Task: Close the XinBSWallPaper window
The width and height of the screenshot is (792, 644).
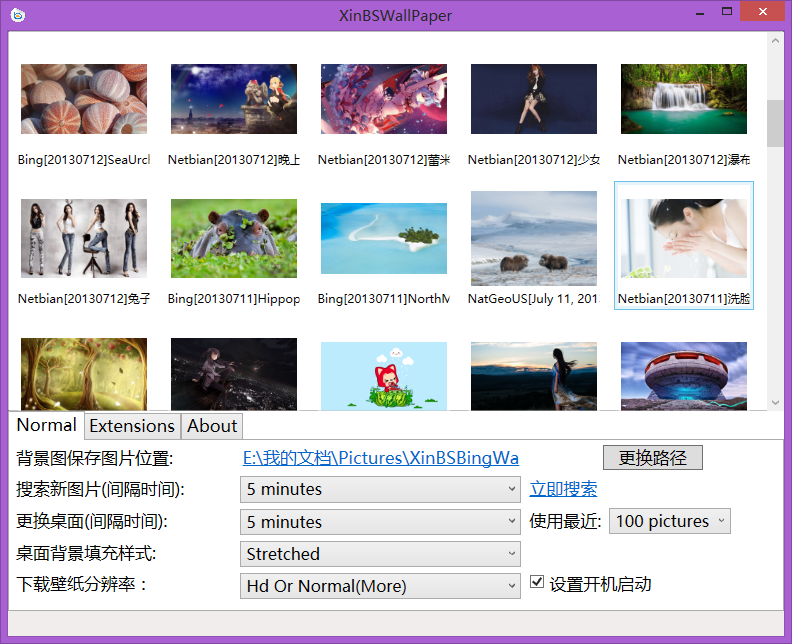Action: tap(763, 11)
